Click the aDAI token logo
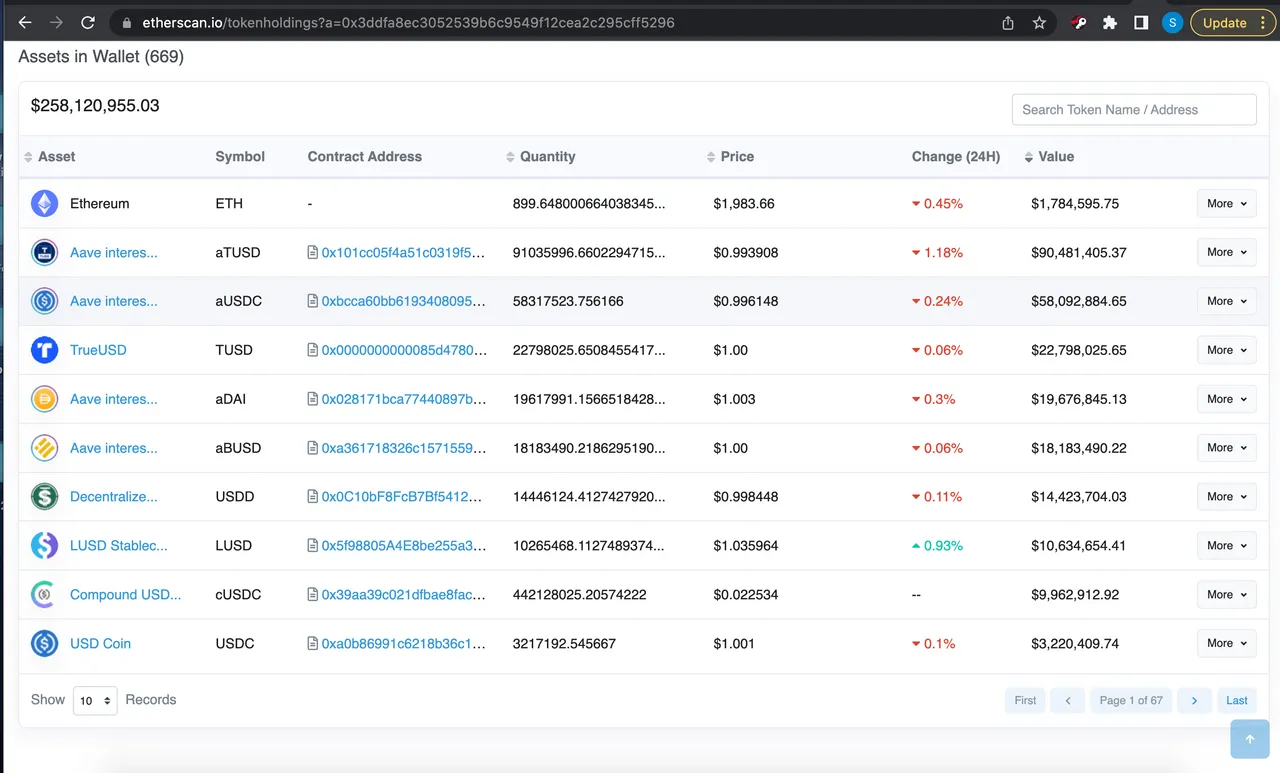The image size is (1280, 773). click(x=44, y=399)
